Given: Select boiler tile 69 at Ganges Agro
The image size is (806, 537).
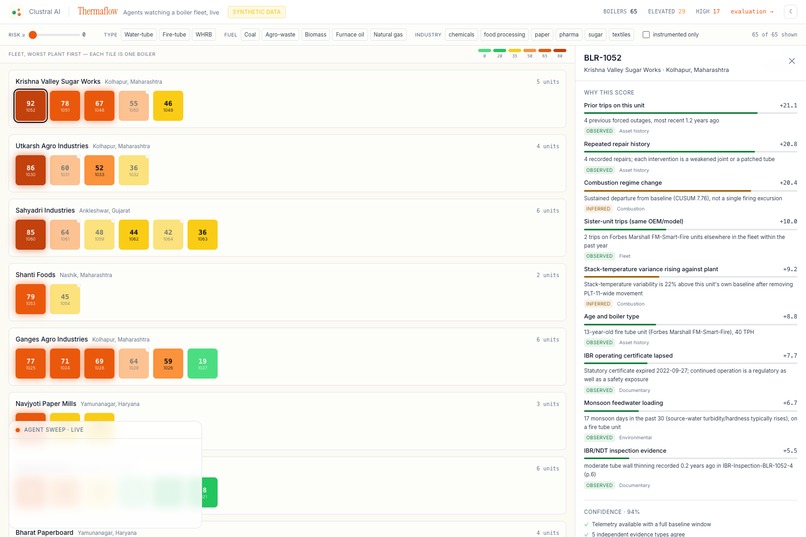Looking at the screenshot, I should tap(99, 363).
